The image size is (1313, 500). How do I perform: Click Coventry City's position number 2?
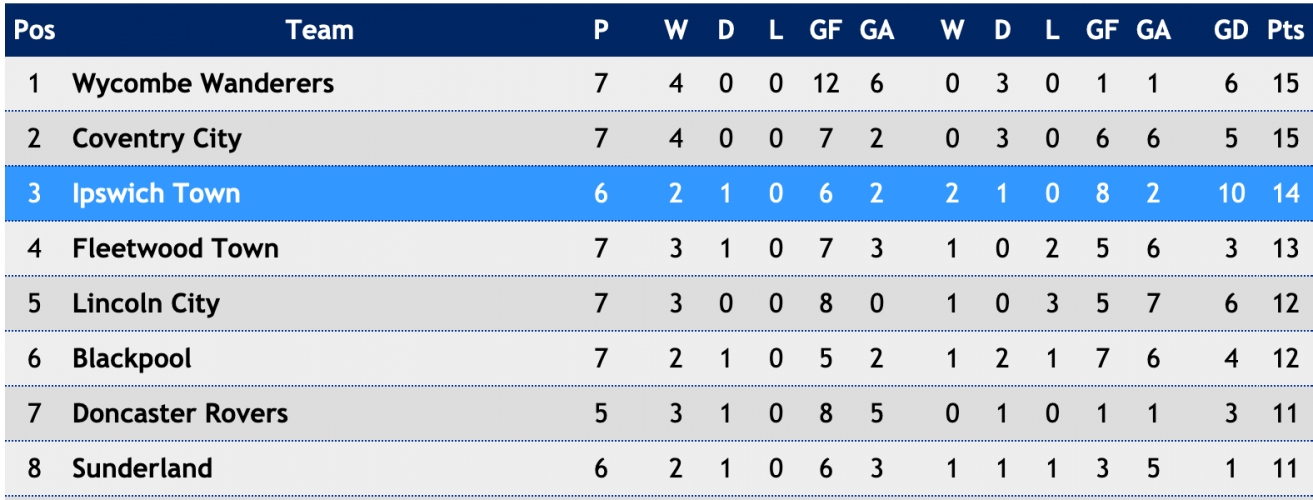[x=34, y=138]
